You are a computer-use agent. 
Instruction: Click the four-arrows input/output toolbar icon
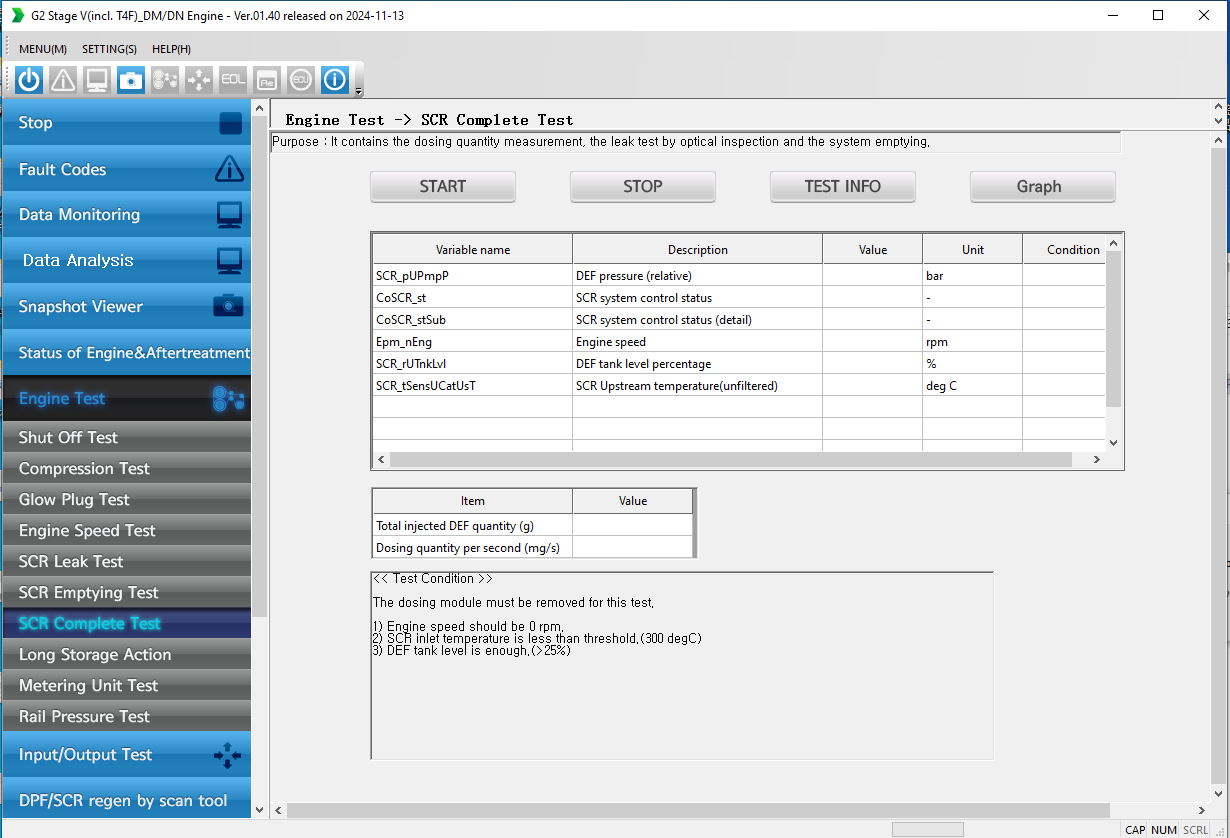pos(199,80)
